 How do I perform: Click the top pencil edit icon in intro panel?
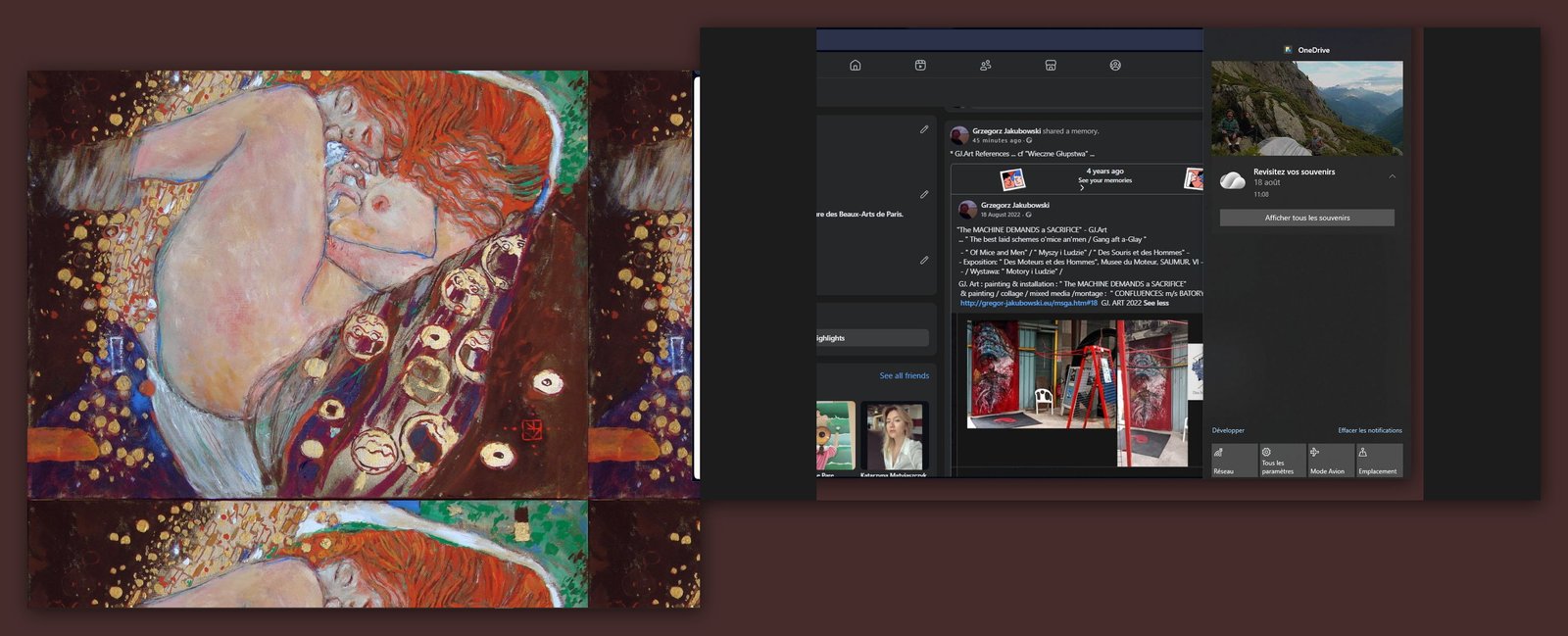tap(923, 129)
